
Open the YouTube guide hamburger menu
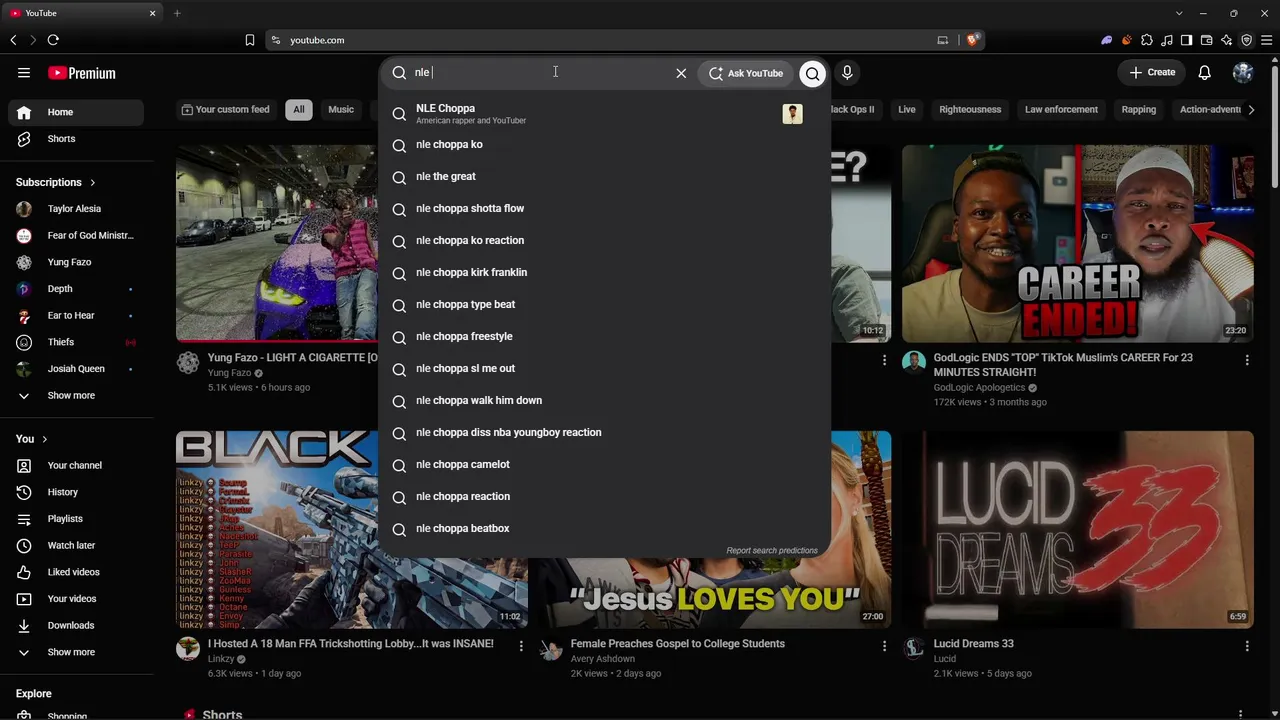24,73
